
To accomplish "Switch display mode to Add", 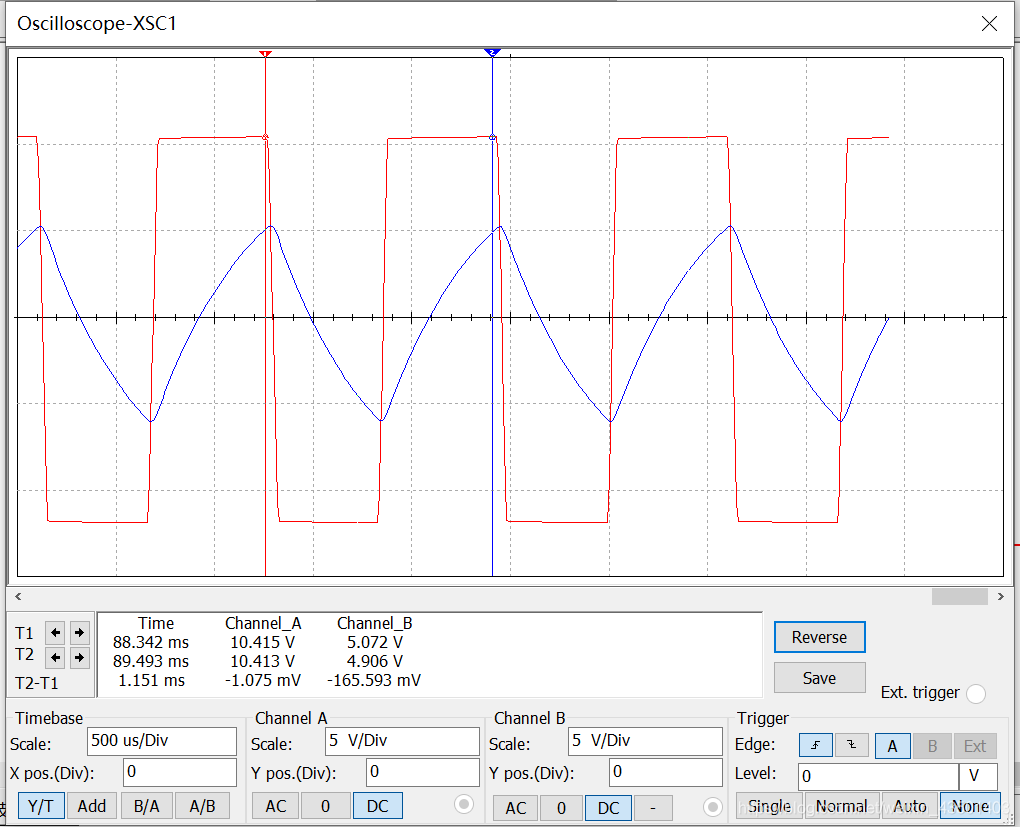I will tap(92, 806).
